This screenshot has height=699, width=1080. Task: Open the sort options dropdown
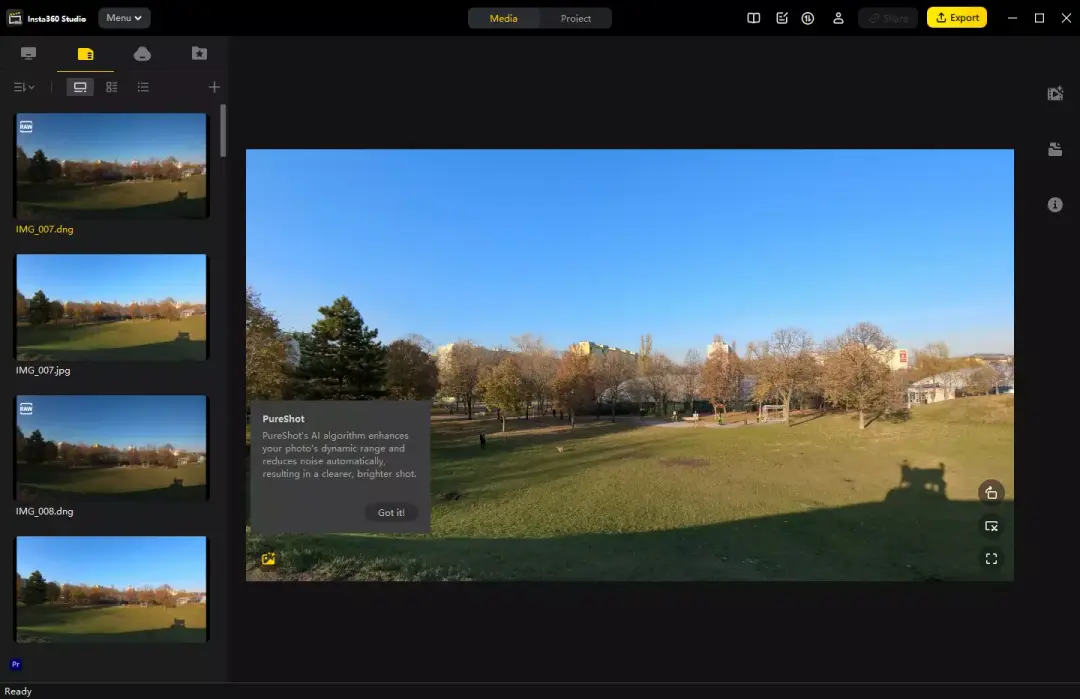click(24, 87)
